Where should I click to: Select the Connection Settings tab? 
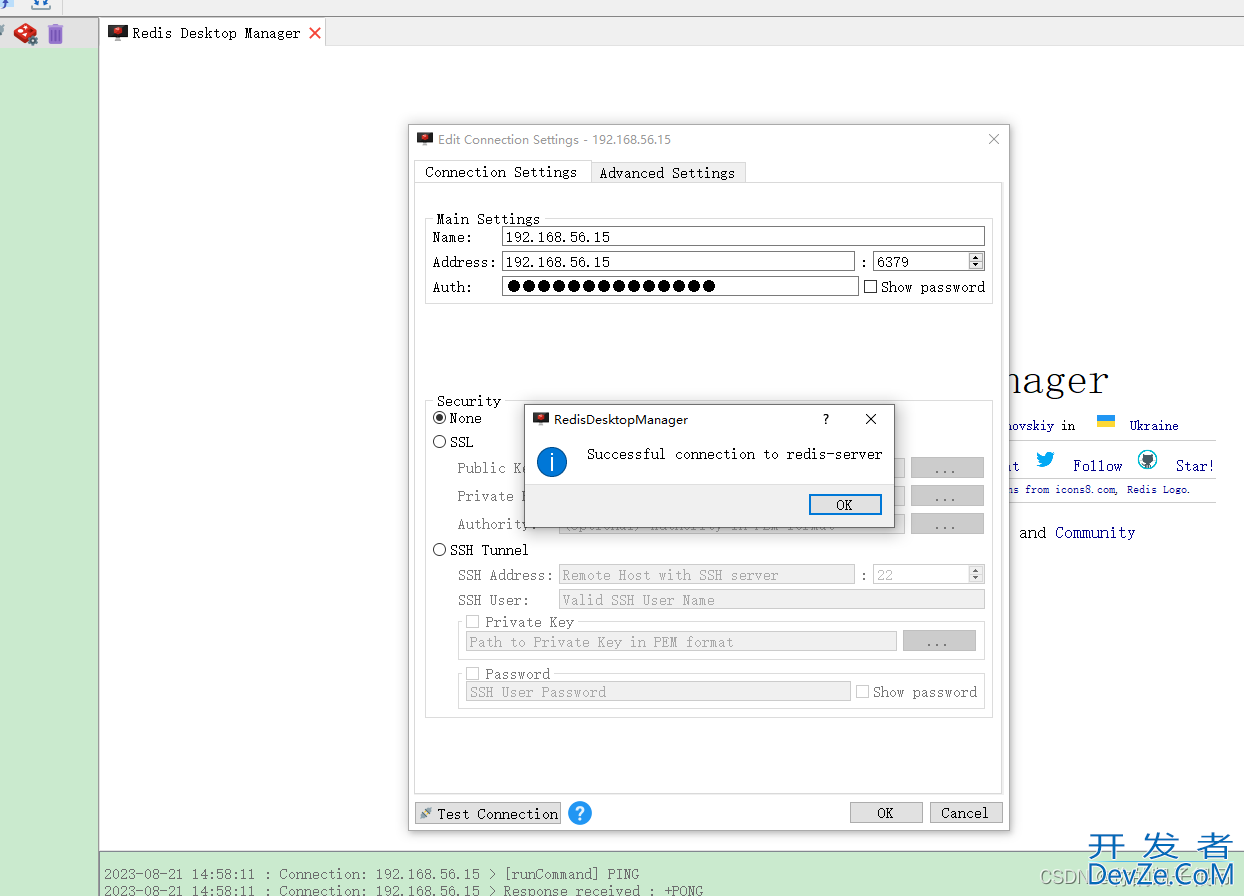tap(500, 172)
